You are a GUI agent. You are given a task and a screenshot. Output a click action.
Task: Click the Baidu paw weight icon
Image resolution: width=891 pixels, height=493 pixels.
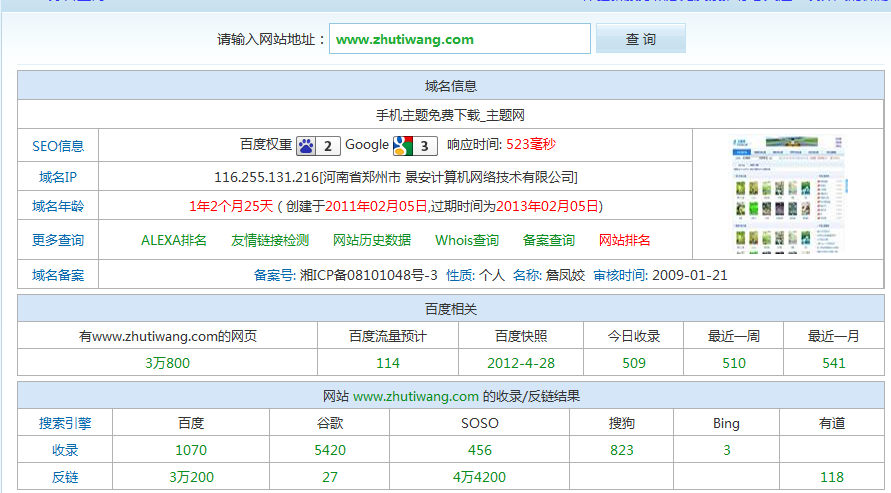pos(306,146)
